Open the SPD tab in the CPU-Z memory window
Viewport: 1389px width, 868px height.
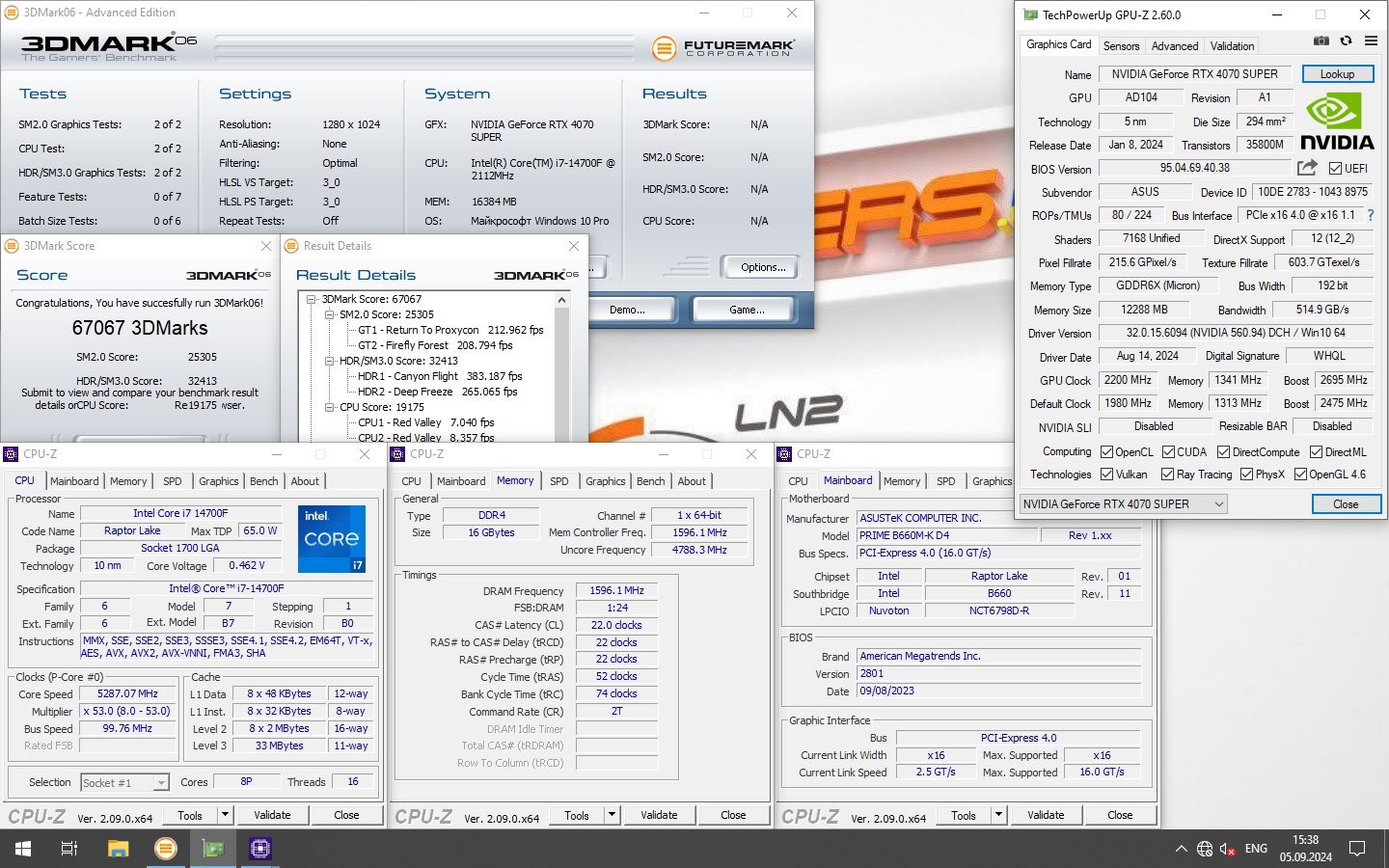click(x=558, y=481)
